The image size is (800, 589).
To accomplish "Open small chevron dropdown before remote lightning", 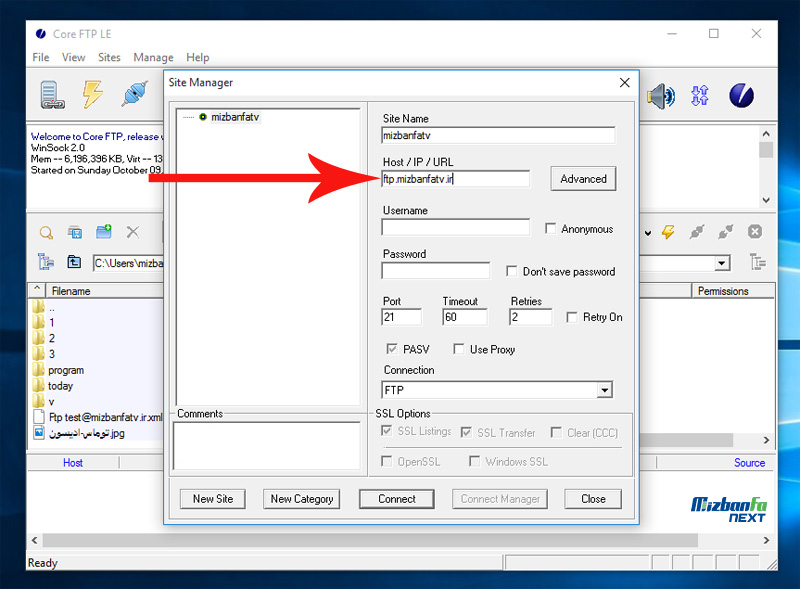I will pos(648,233).
